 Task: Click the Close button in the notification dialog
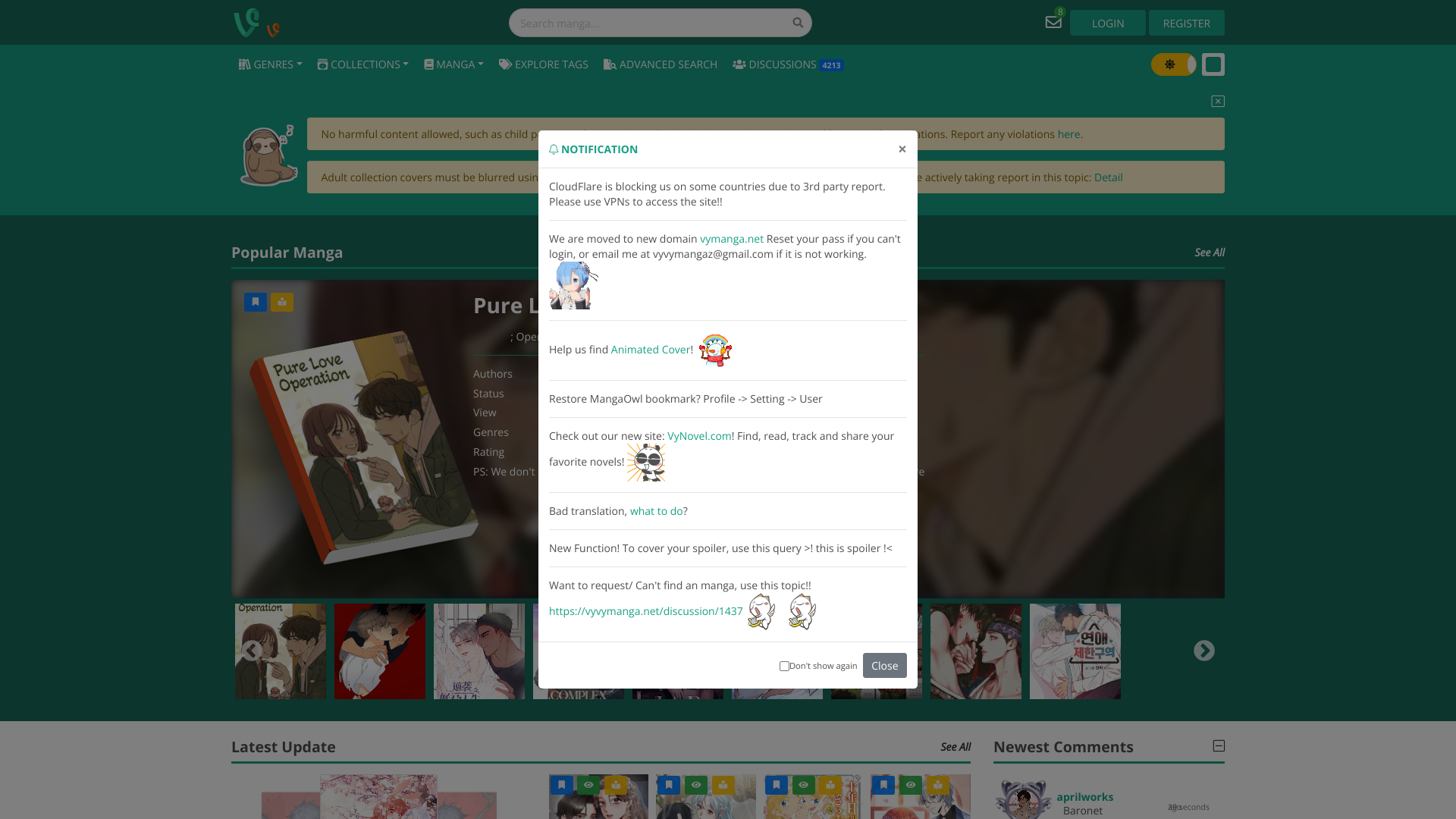[884, 665]
